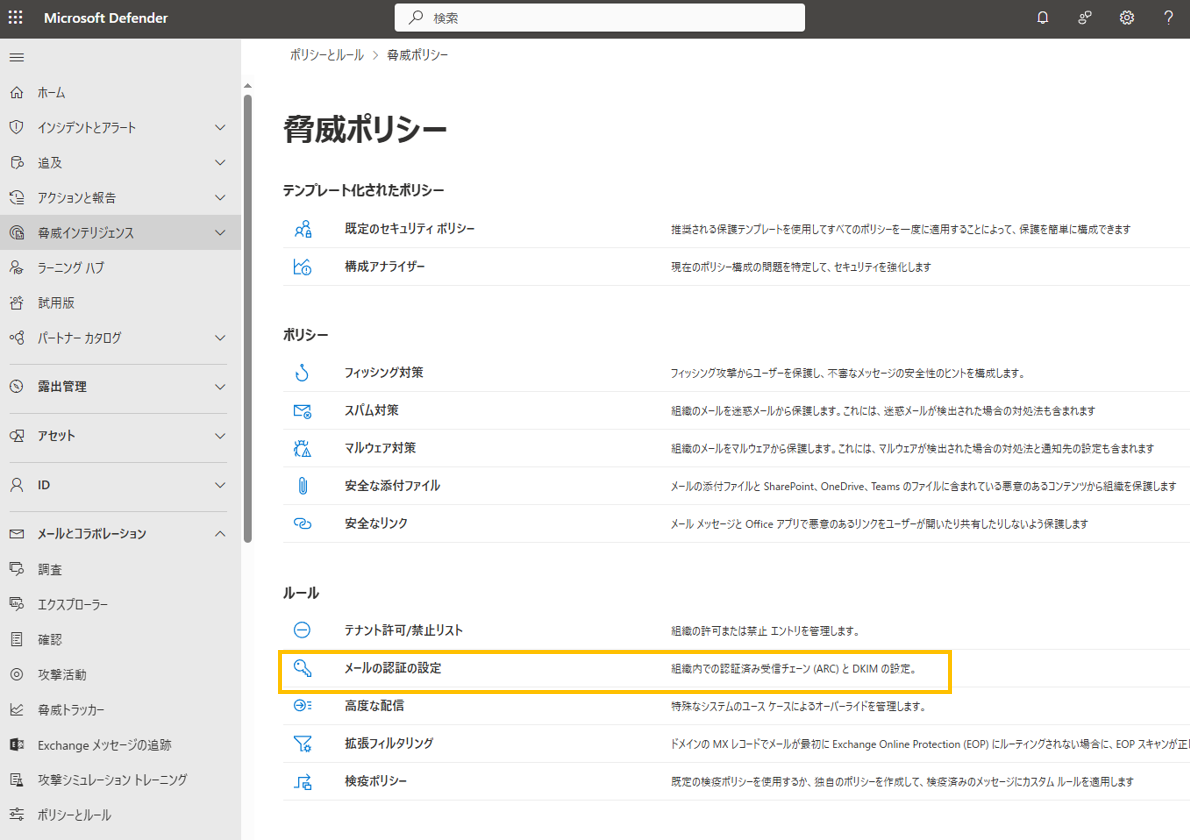Click the 既定のセキュリティ ポリシー icon
Image resolution: width=1190 pixels, height=840 pixels.
[x=303, y=228]
